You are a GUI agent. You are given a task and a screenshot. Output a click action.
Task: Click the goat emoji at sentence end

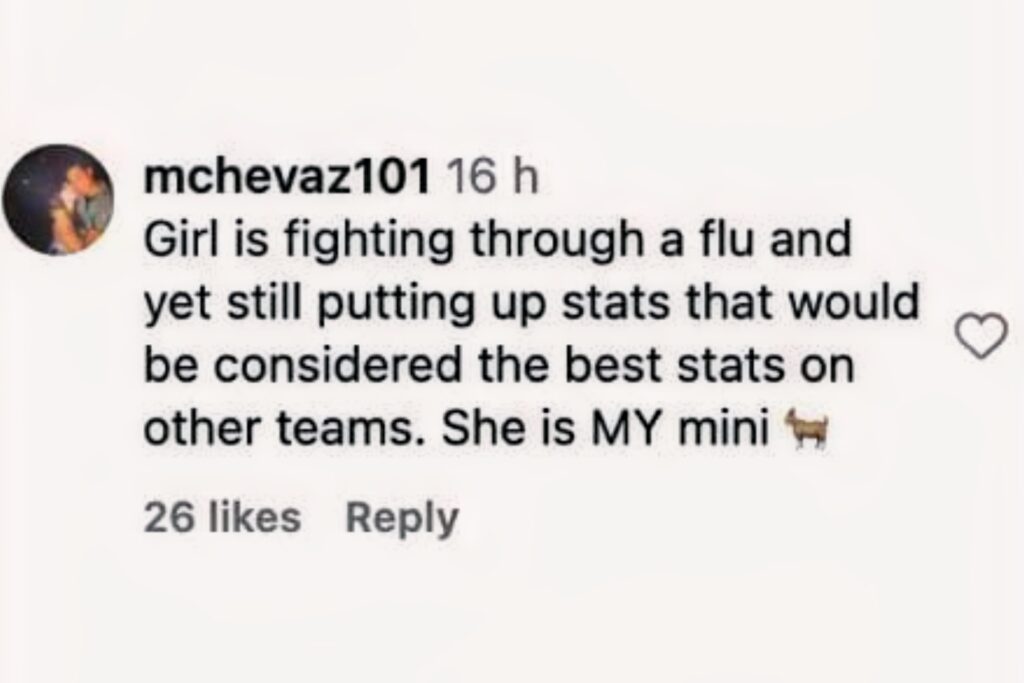(x=810, y=429)
